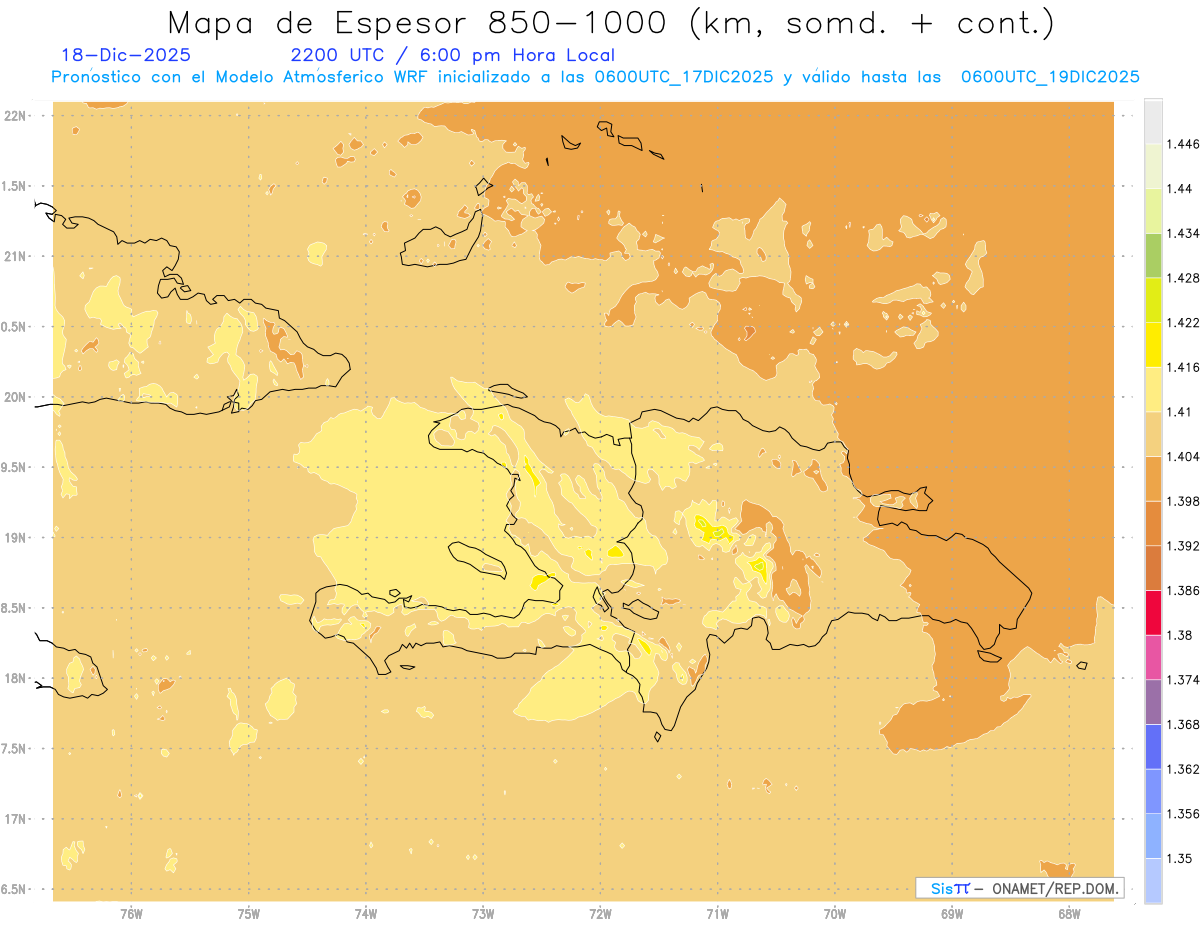Pick the tan segment between 1.404 and 1.41
Image resolution: width=1200 pixels, height=927 pixels.
coord(1153,434)
